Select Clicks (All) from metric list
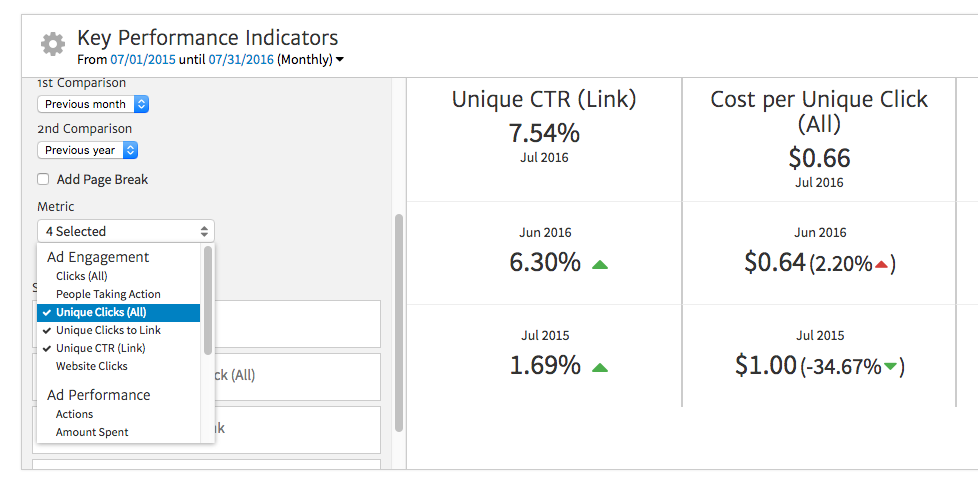978x485 pixels. (81, 276)
